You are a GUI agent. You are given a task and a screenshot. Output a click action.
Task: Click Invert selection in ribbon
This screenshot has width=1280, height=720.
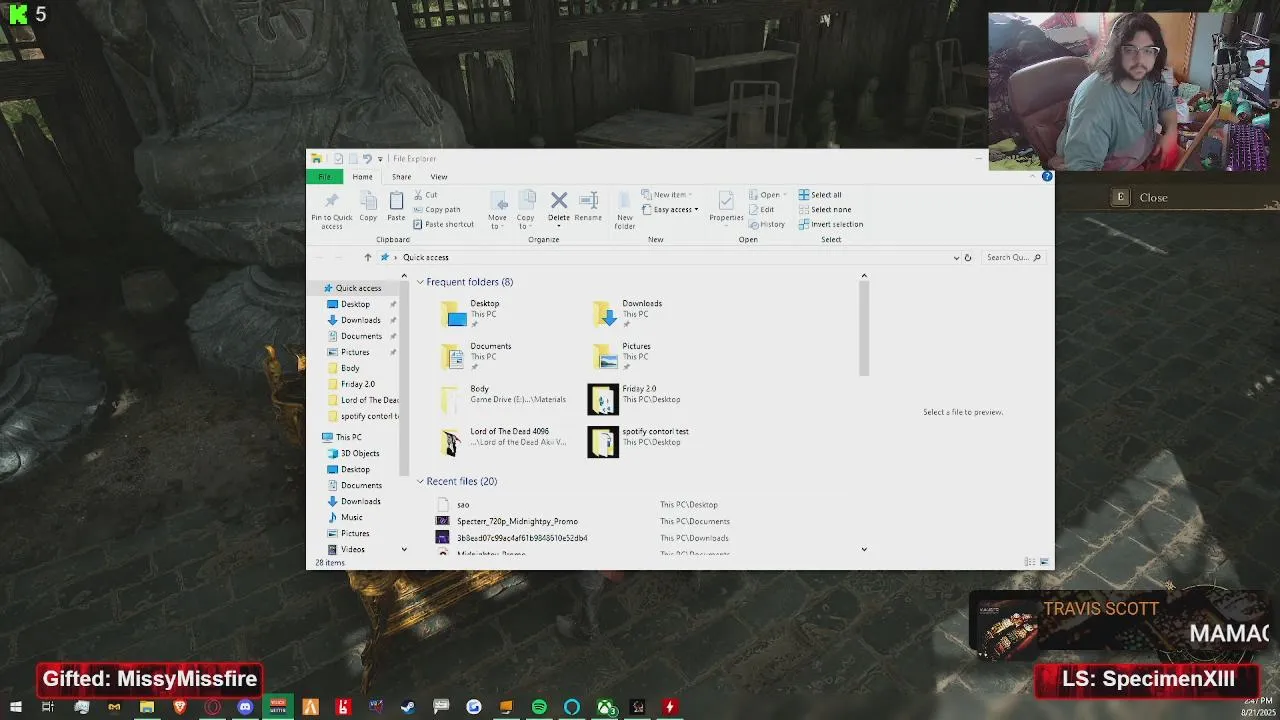pos(830,224)
